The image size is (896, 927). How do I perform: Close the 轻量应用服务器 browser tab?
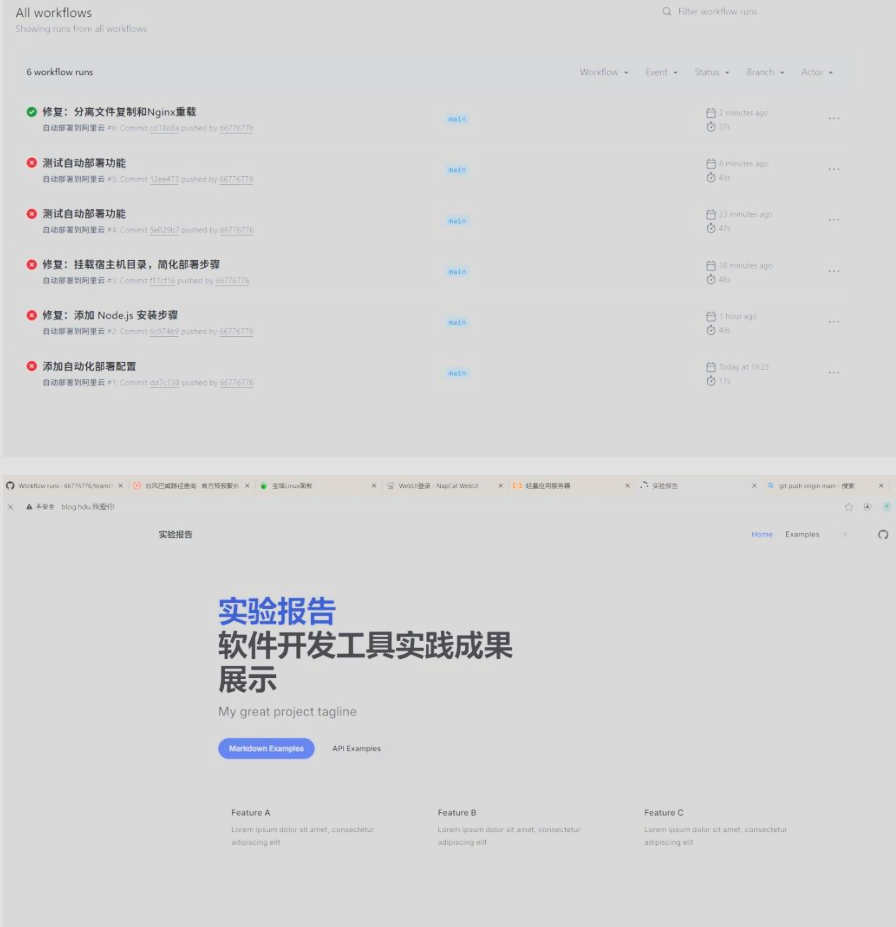[x=628, y=485]
